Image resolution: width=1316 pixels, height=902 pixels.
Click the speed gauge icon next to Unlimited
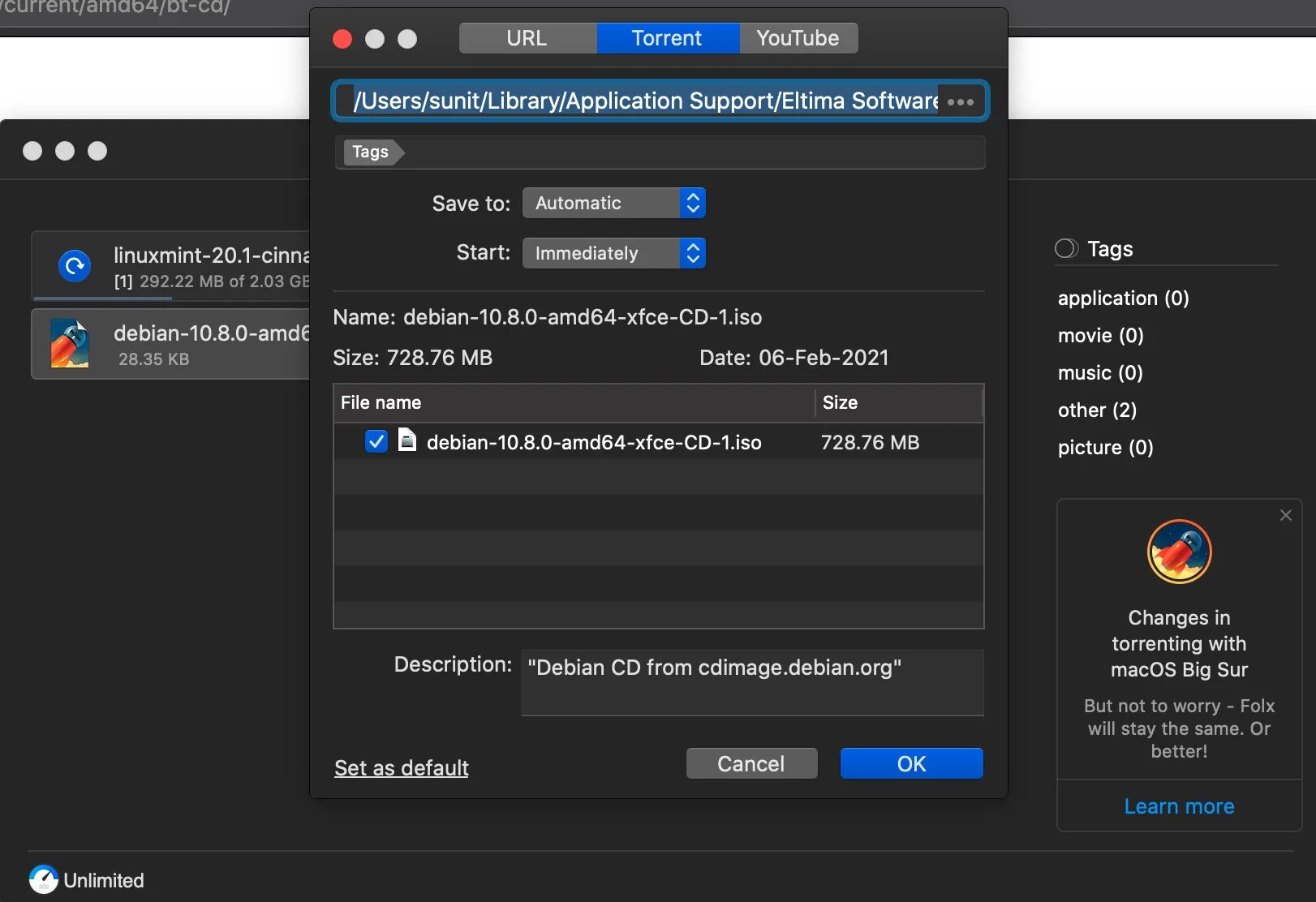pyautogui.click(x=44, y=879)
